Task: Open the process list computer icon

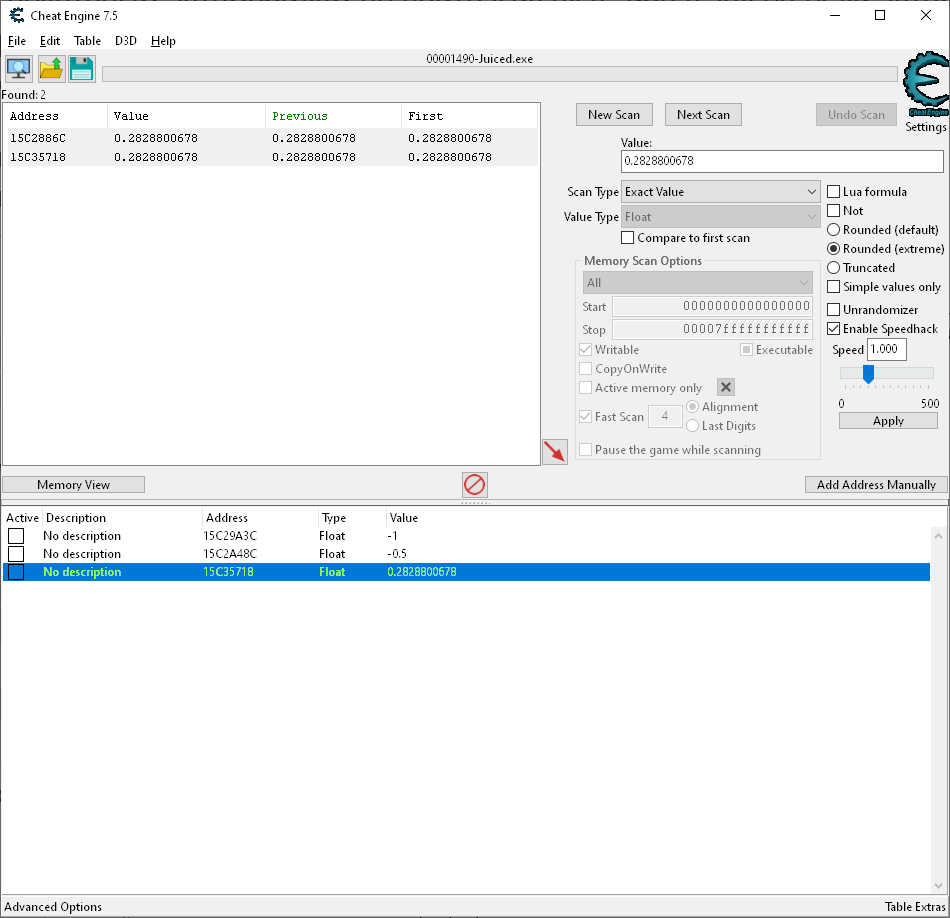Action: (x=19, y=69)
